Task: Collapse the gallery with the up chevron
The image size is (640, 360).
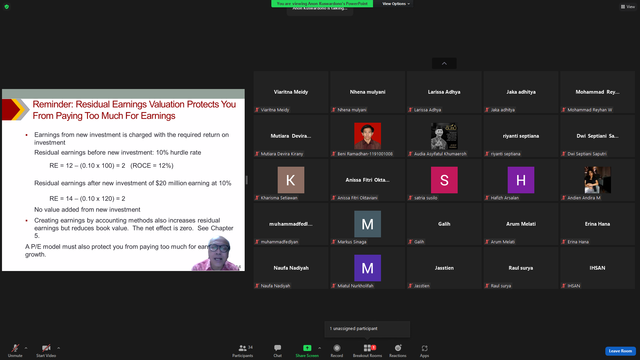Action: coord(444,64)
